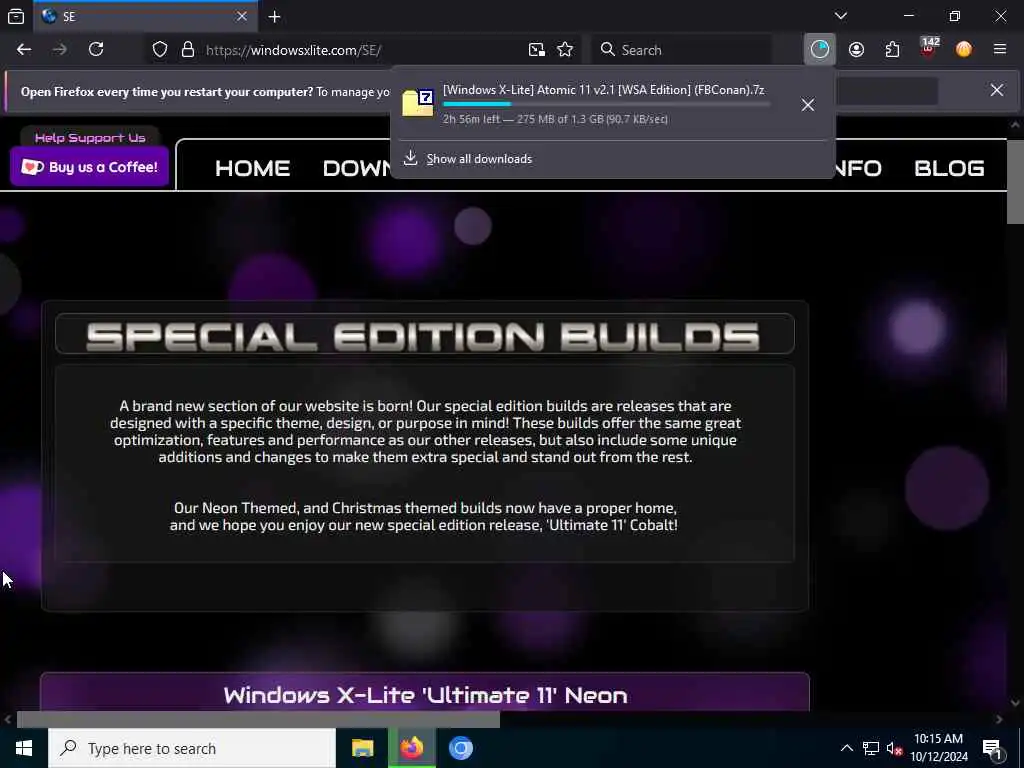View site security padlock info

click(188, 50)
